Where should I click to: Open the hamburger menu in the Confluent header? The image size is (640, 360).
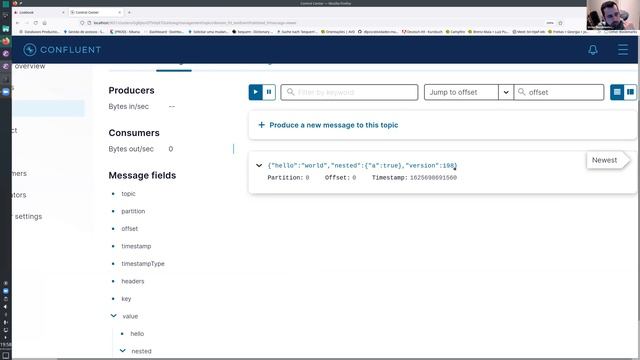coord(623,50)
